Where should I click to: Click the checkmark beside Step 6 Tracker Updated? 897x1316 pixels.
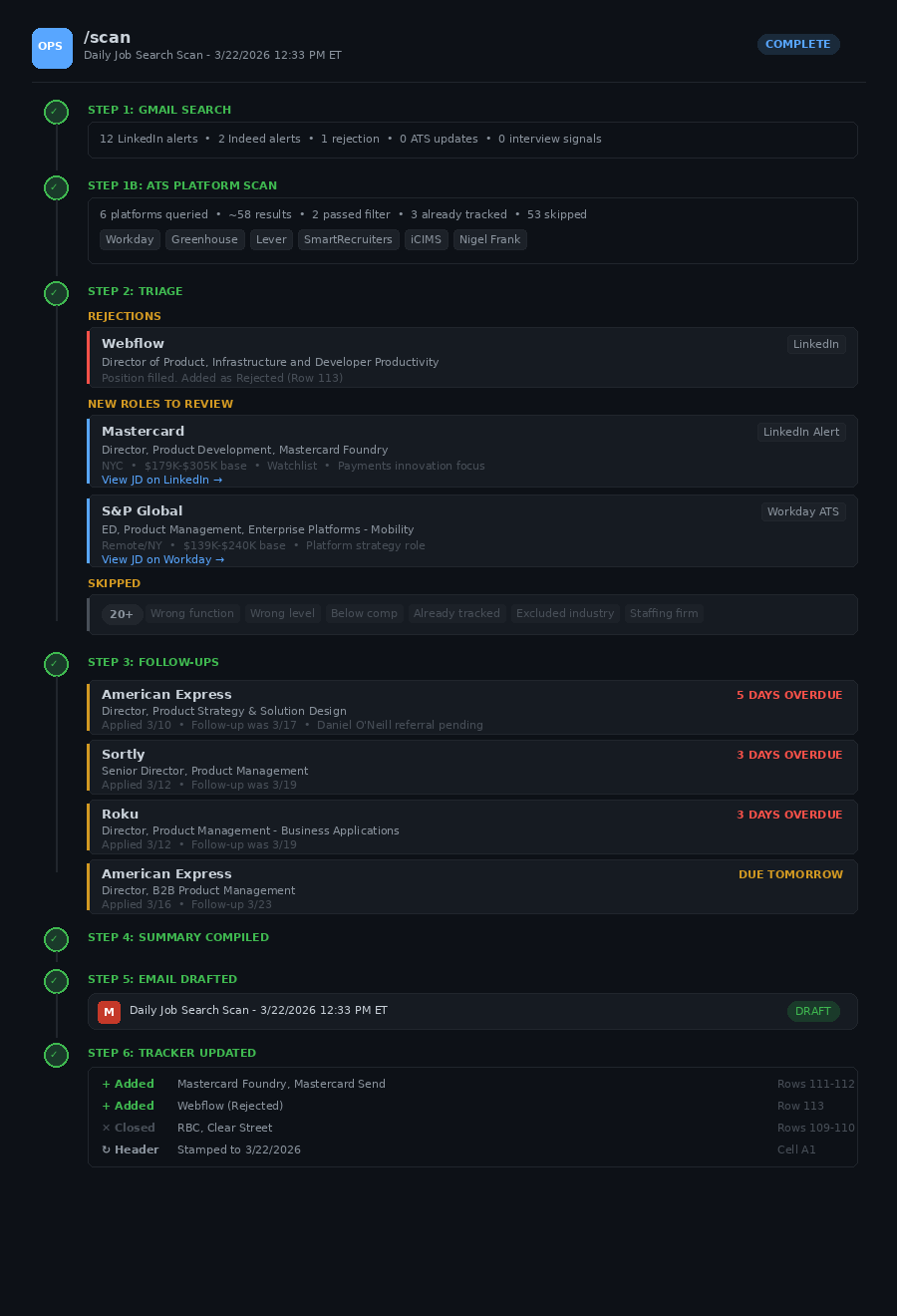56,1055
